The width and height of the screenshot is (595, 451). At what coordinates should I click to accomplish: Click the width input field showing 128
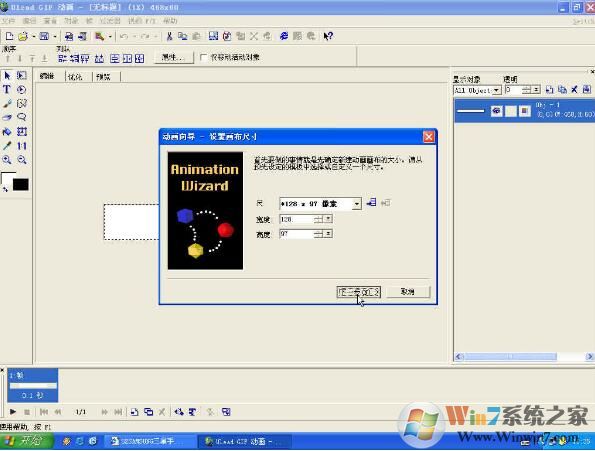tap(298, 219)
